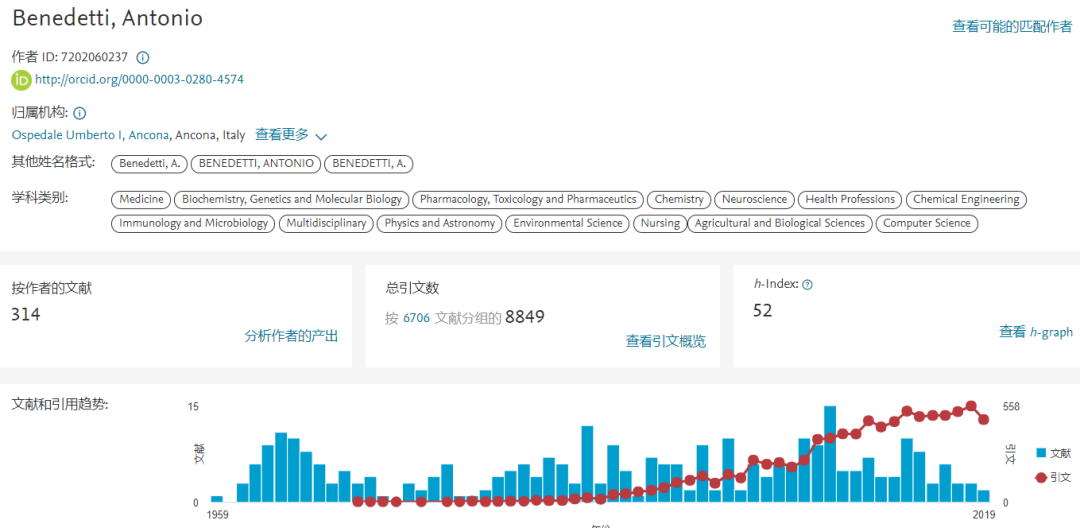Click blue 文献 legend square
Viewport: 1080px width, 528px height.
coord(1041,453)
